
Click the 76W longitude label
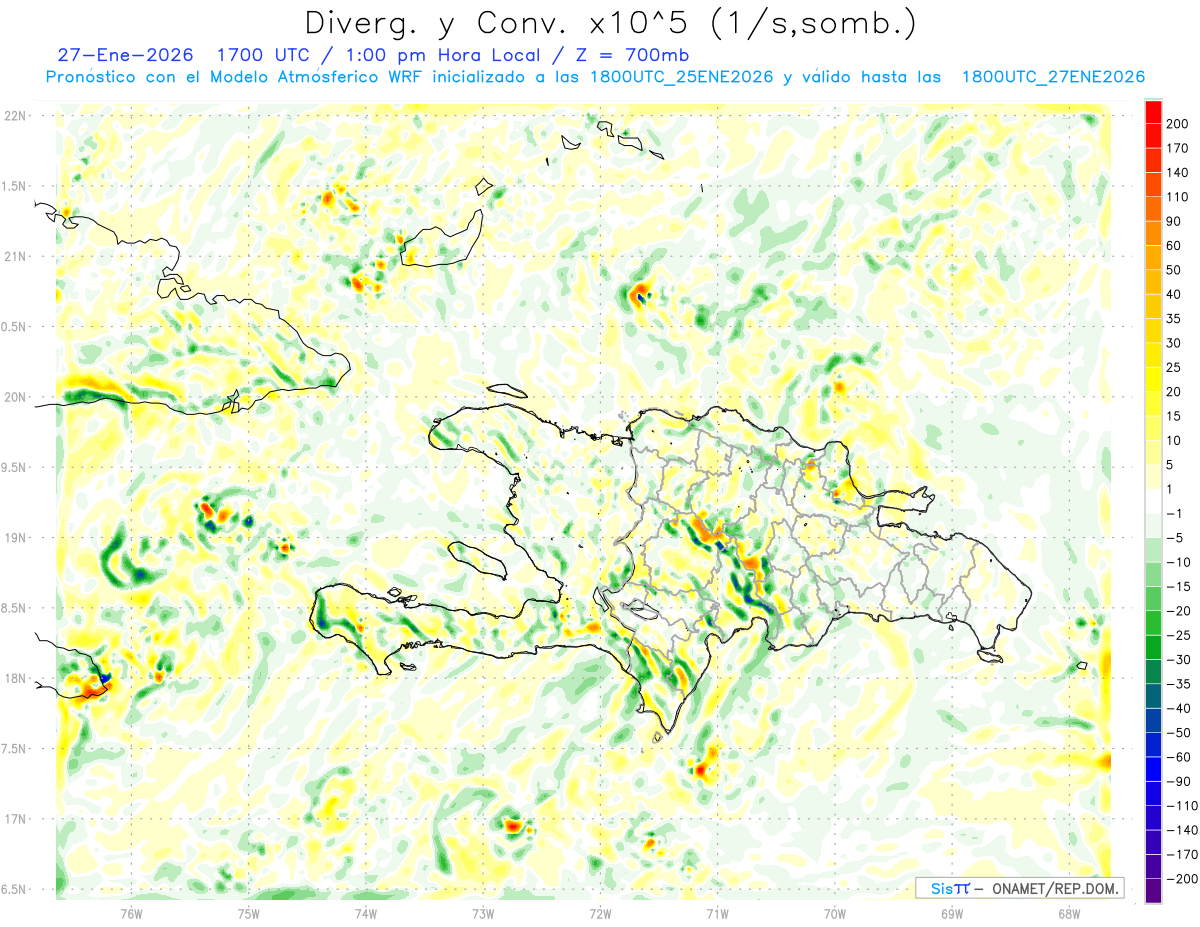pyautogui.click(x=131, y=912)
